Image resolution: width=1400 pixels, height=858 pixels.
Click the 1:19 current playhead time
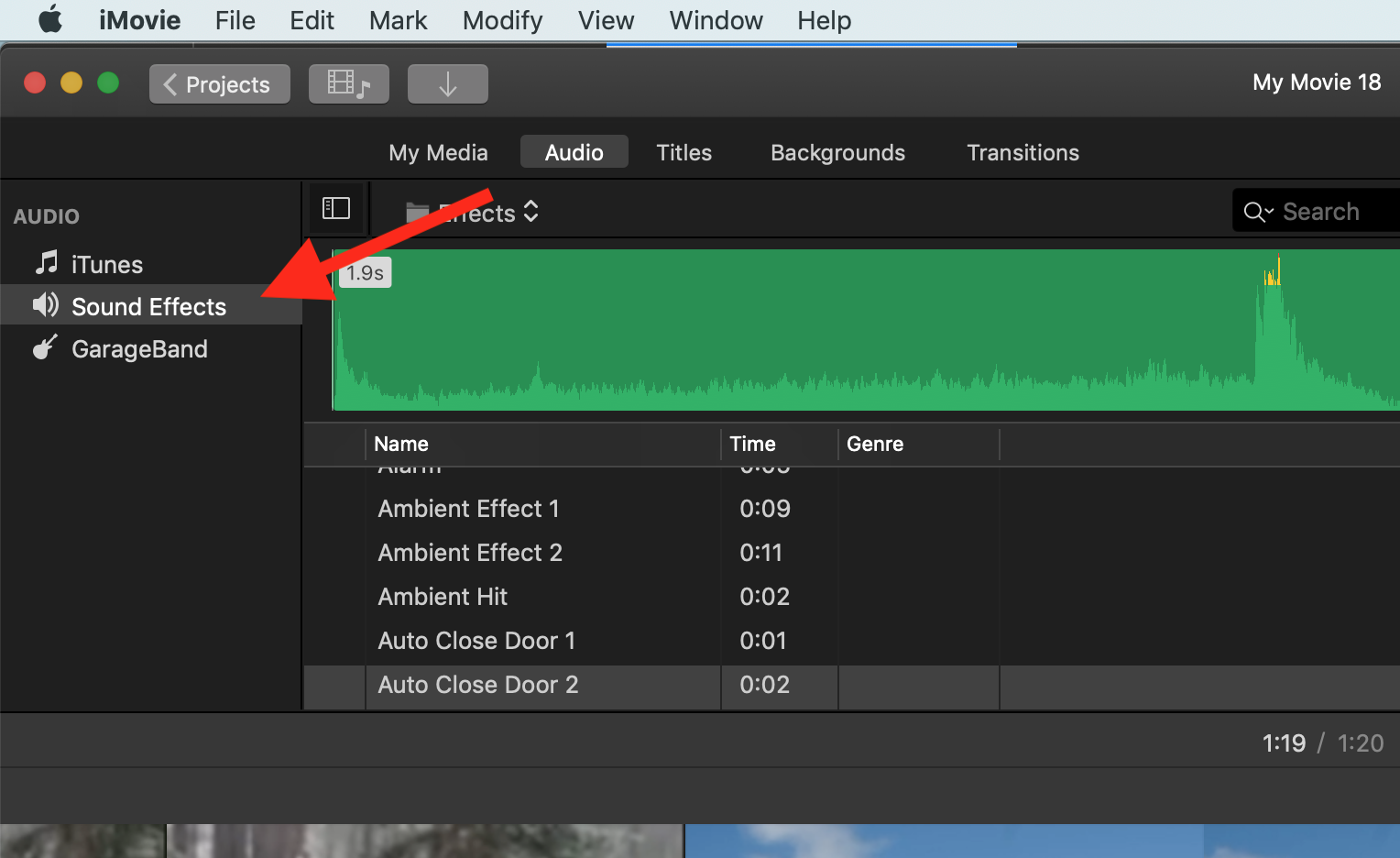(x=1284, y=742)
